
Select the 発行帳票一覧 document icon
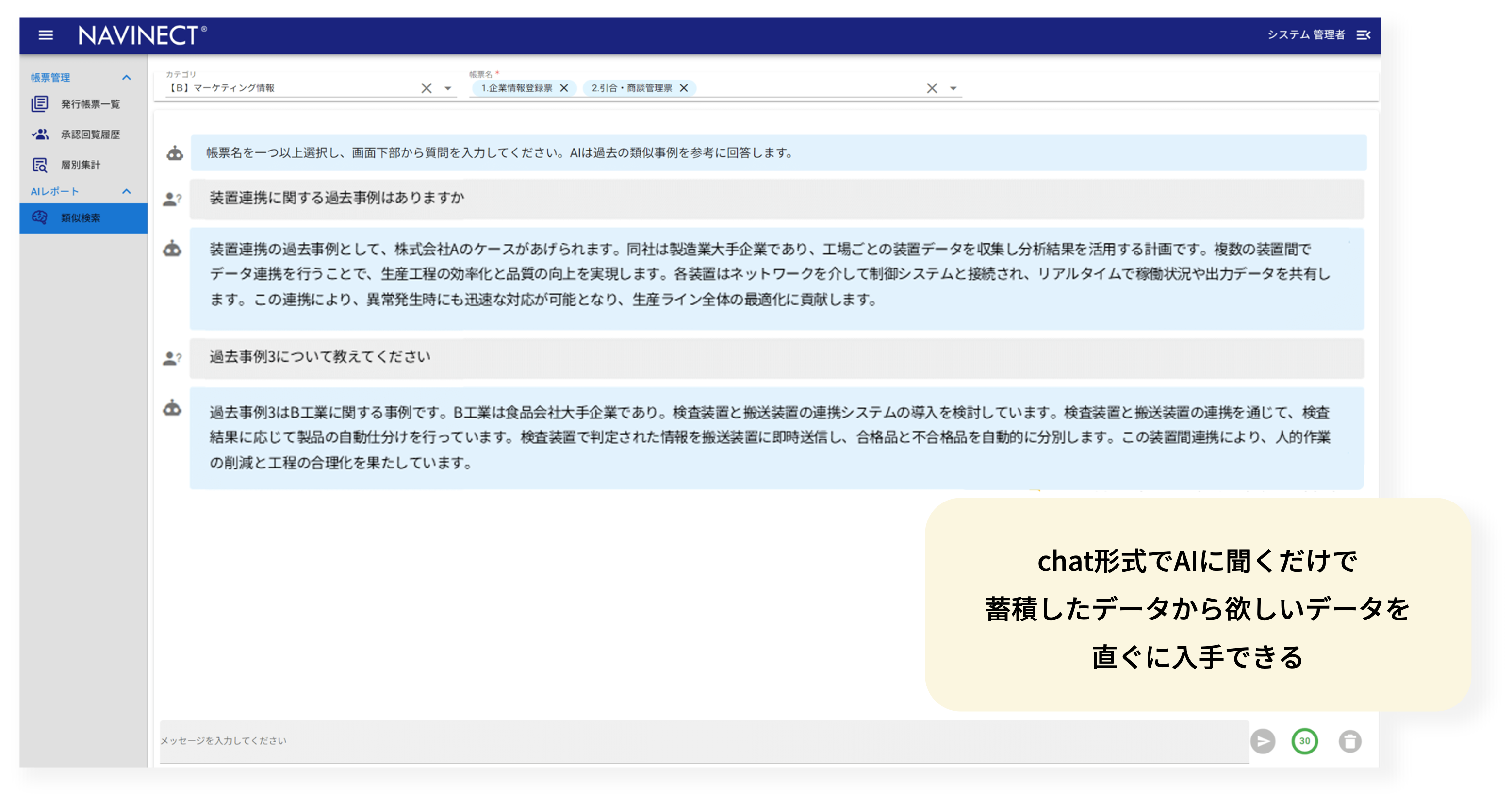39,104
